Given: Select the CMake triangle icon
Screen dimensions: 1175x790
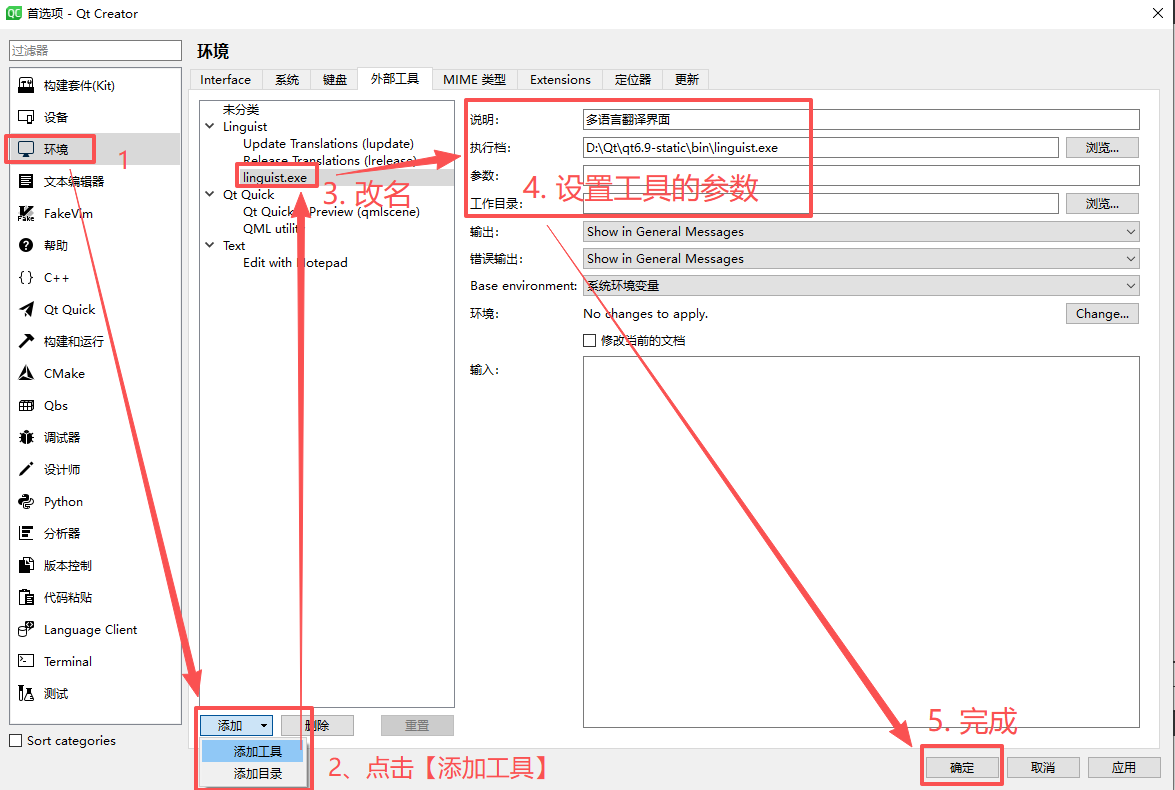Looking at the screenshot, I should coord(26,373).
